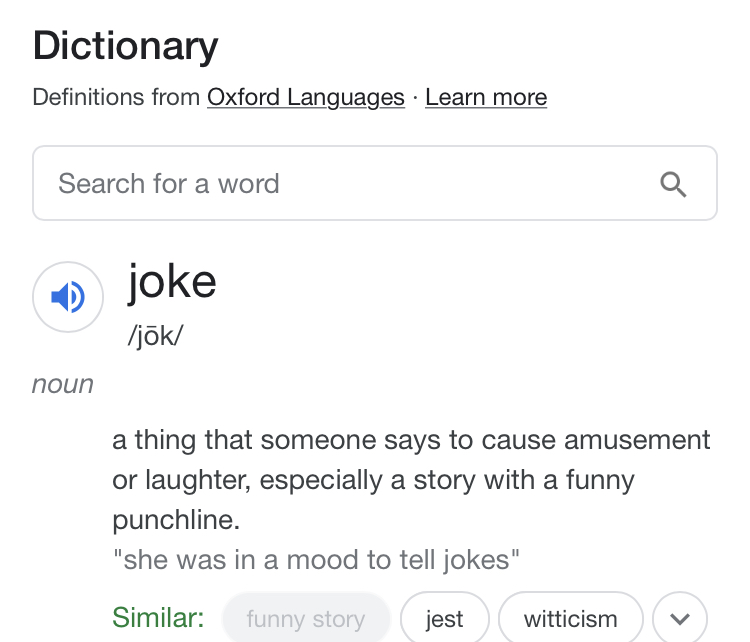Click the magnifying glass search icon
The width and height of the screenshot is (750, 642).
674,184
